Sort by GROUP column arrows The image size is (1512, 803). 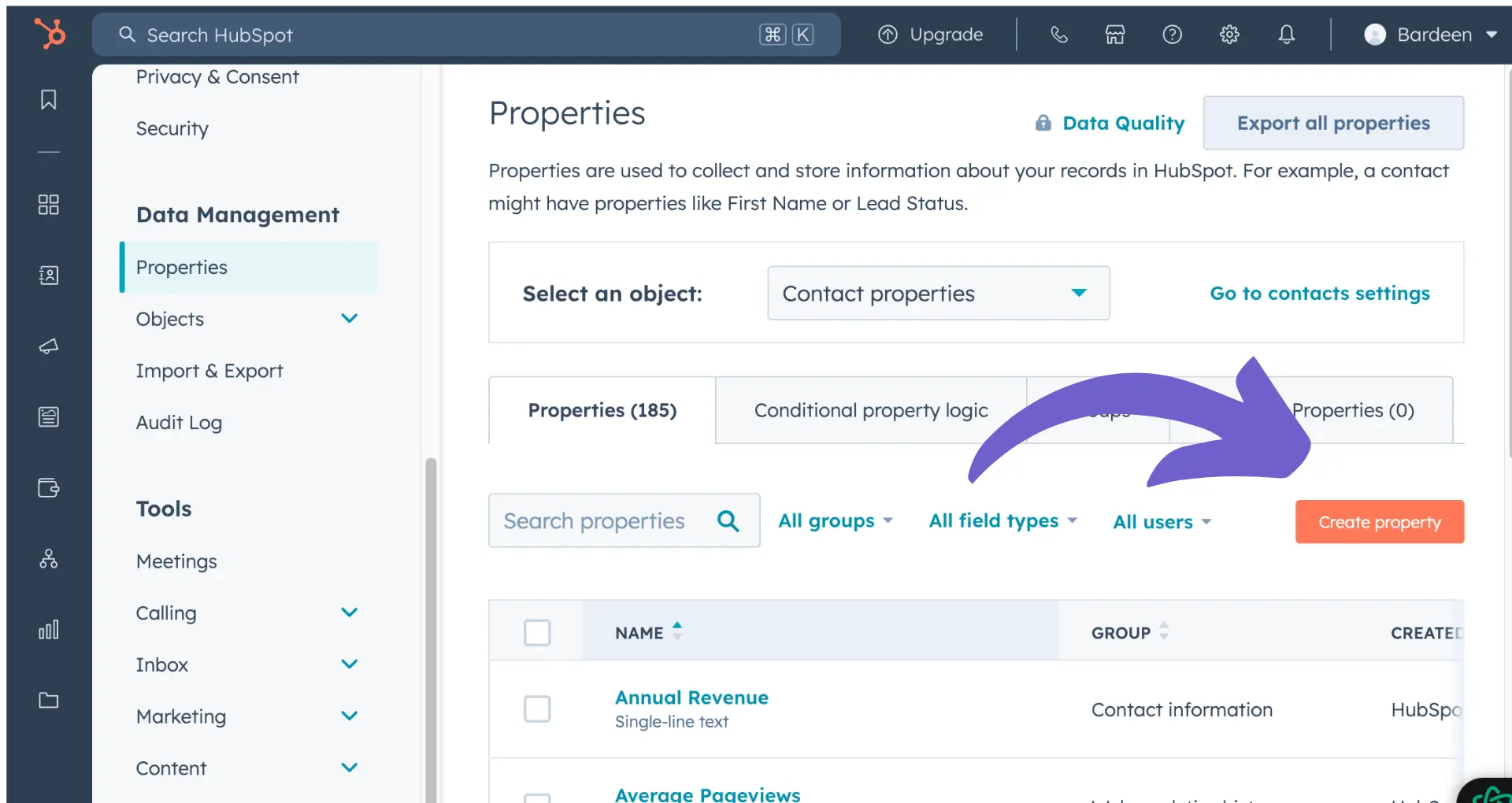tap(1164, 631)
